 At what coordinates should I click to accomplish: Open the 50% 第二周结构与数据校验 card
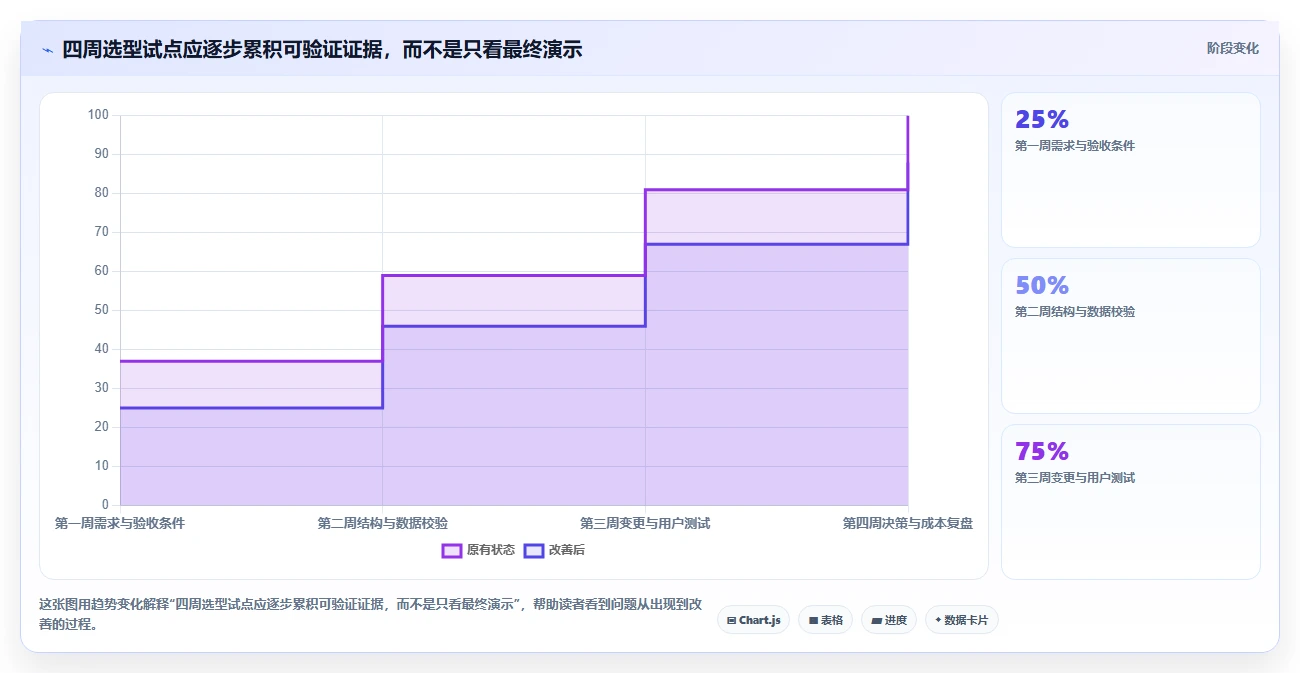pos(1130,336)
